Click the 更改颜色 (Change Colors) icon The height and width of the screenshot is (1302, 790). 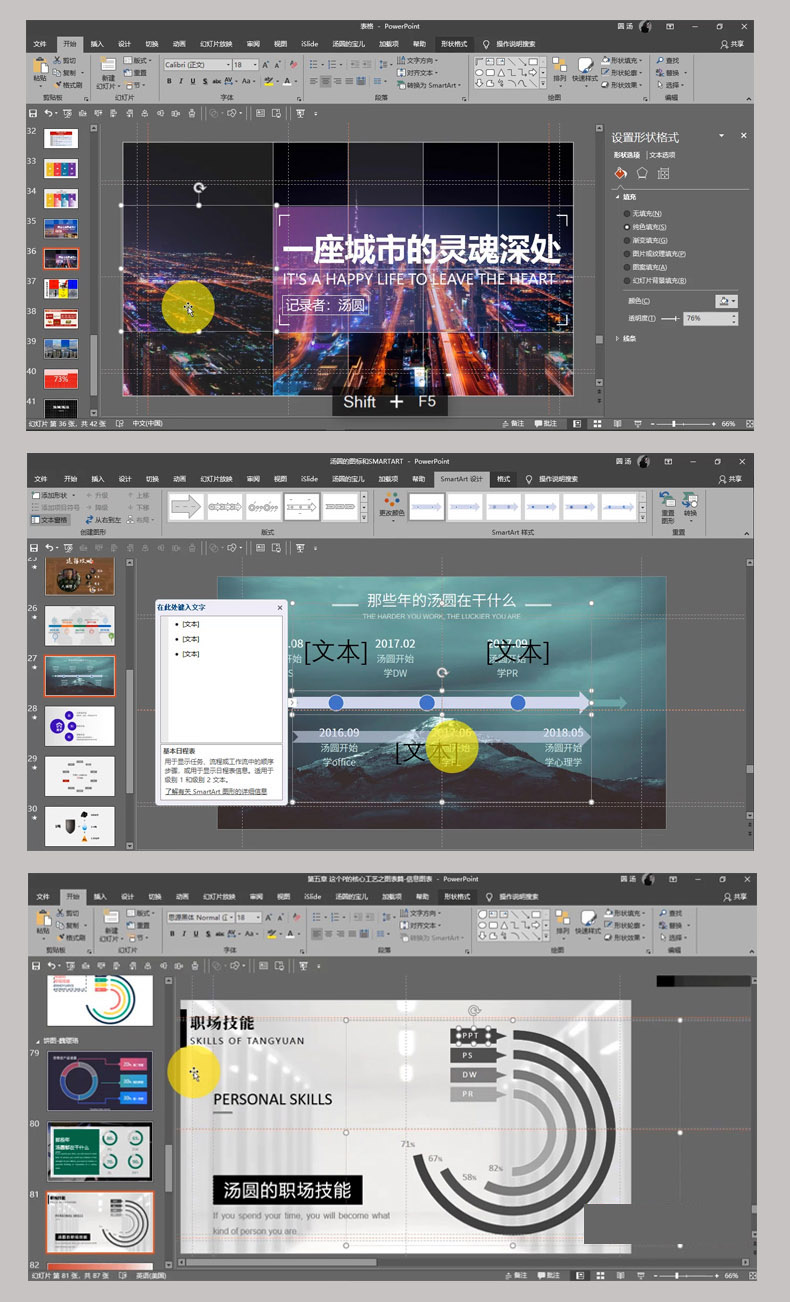[x=390, y=503]
